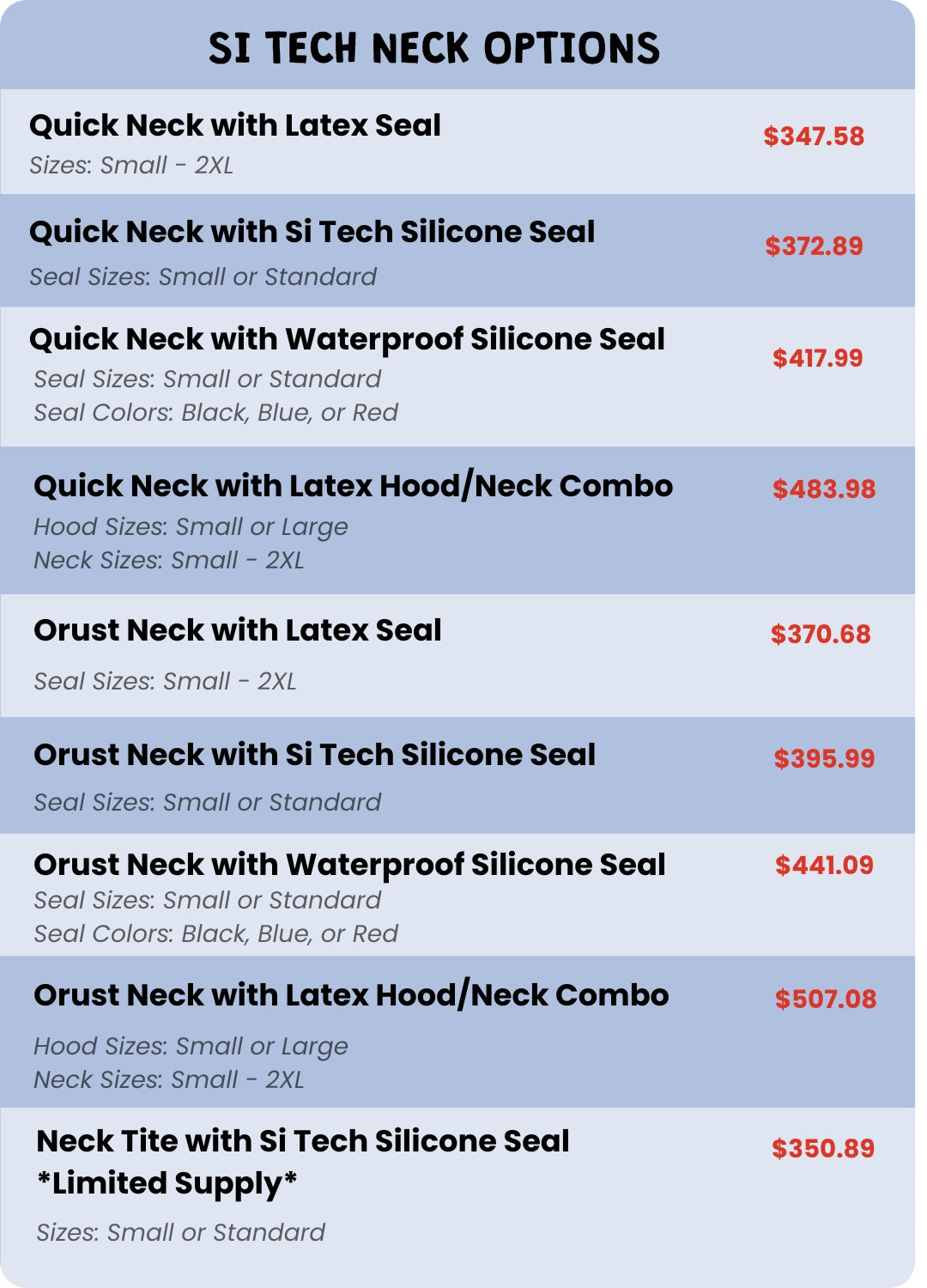
Task: Click the "SI TECH NECK OPTIONS" heading
Action: pyautogui.click(x=433, y=48)
